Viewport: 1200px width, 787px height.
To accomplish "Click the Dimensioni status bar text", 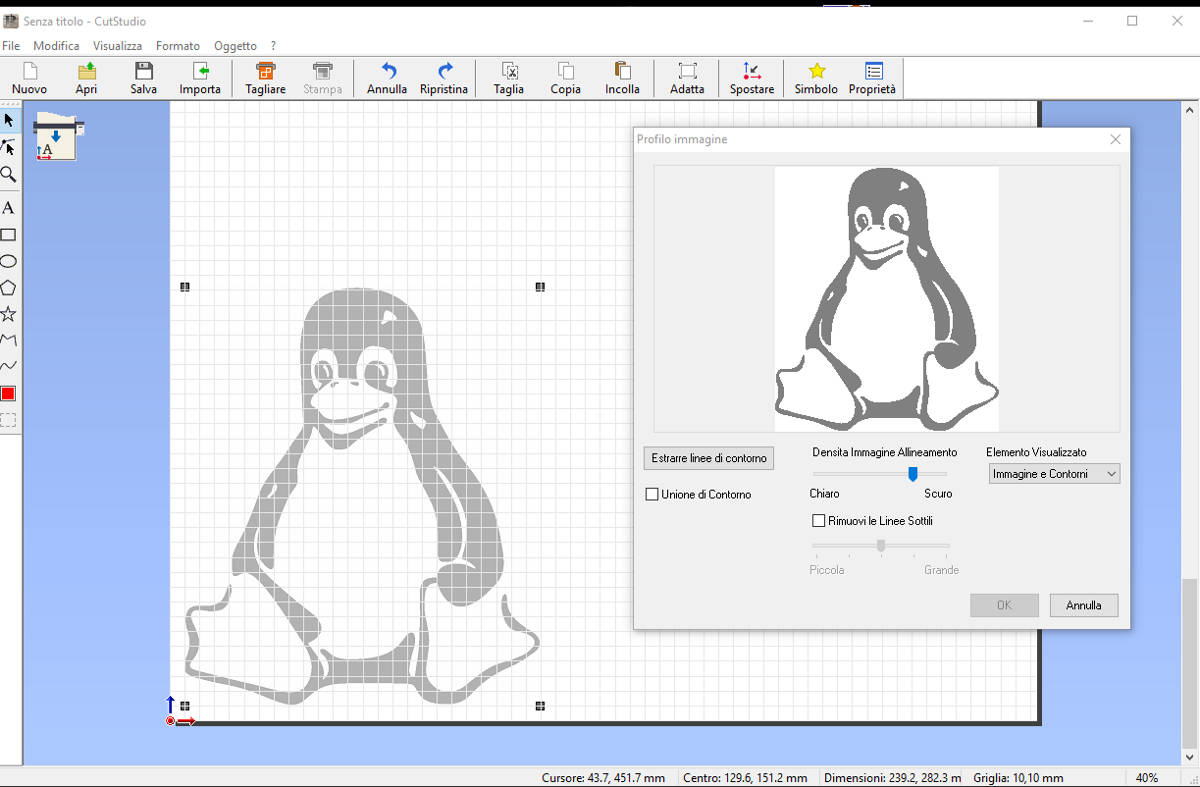I will tap(892, 777).
